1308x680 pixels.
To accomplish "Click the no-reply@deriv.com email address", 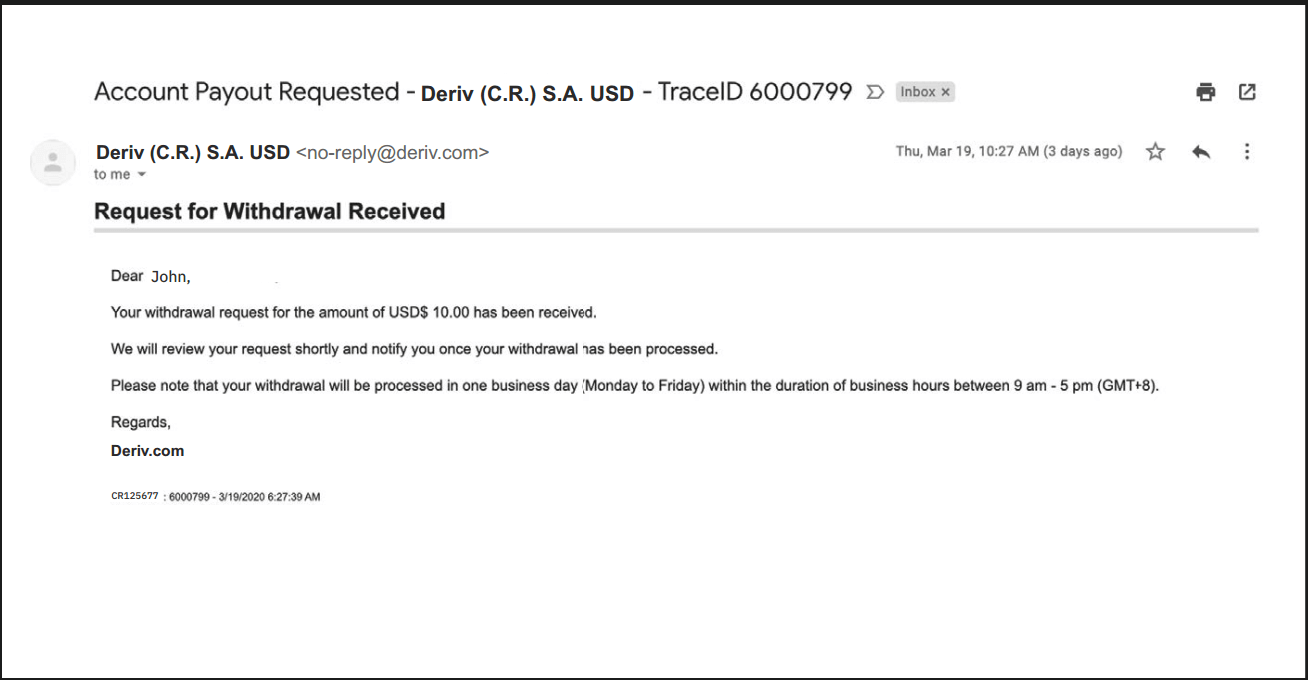I will point(392,153).
